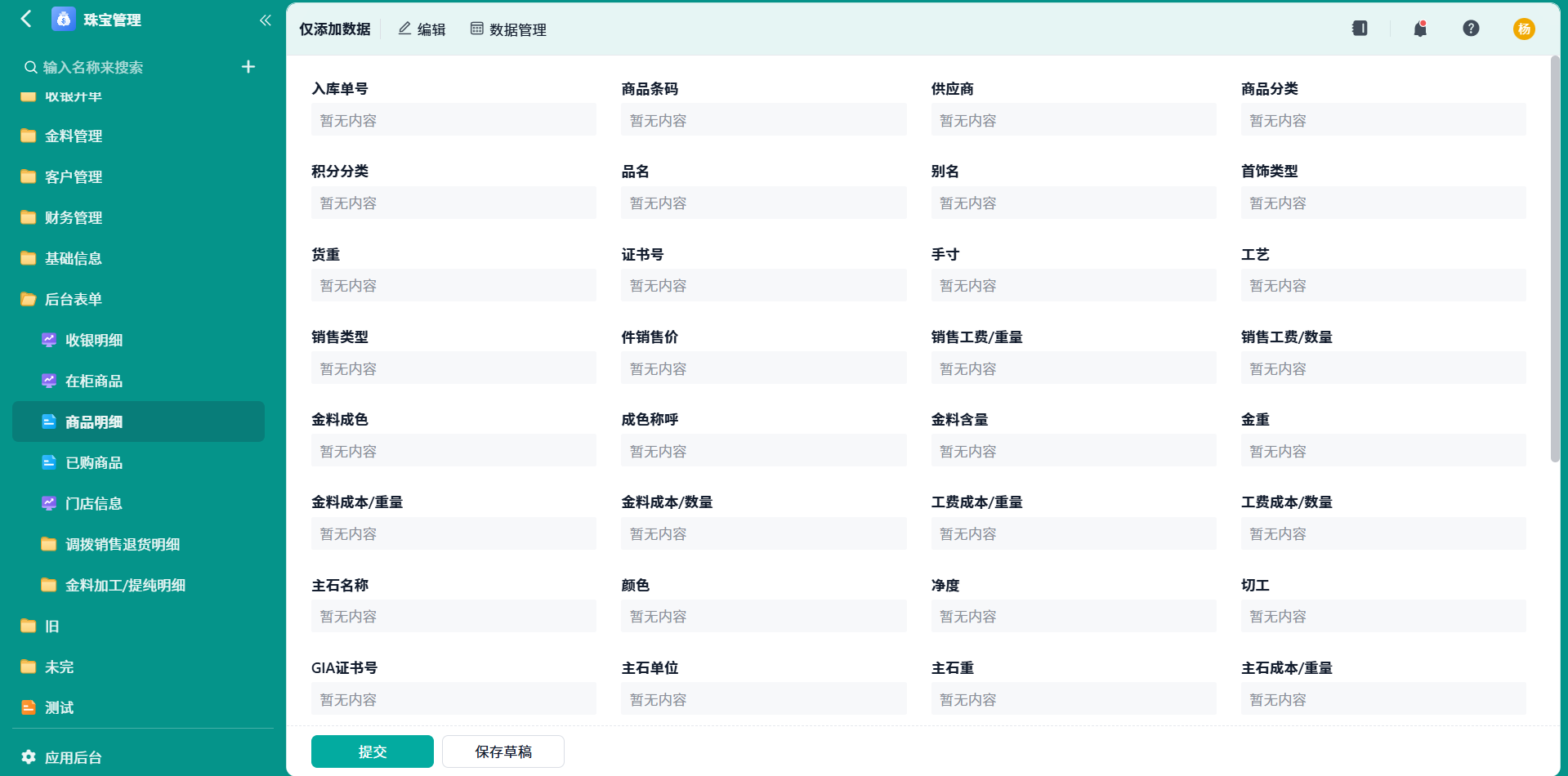Image resolution: width=1568 pixels, height=776 pixels.
Task: Open the notification bell icon
Action: point(1420,29)
